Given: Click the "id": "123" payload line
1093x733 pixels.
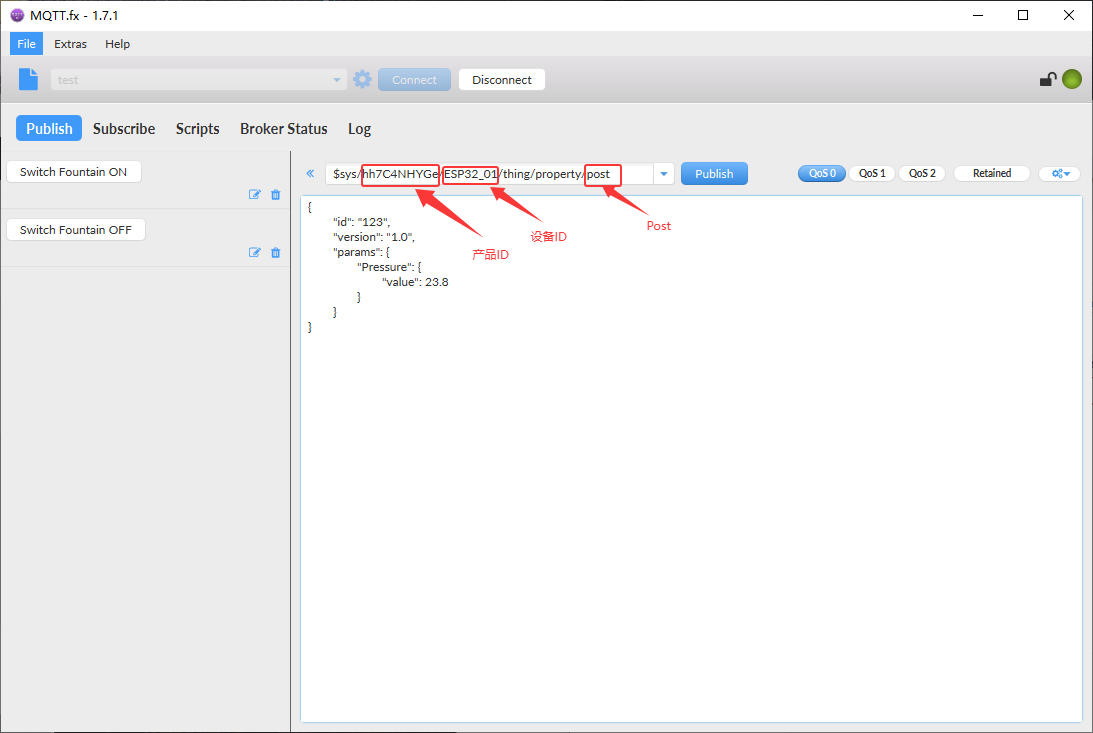Looking at the screenshot, I should pos(361,222).
